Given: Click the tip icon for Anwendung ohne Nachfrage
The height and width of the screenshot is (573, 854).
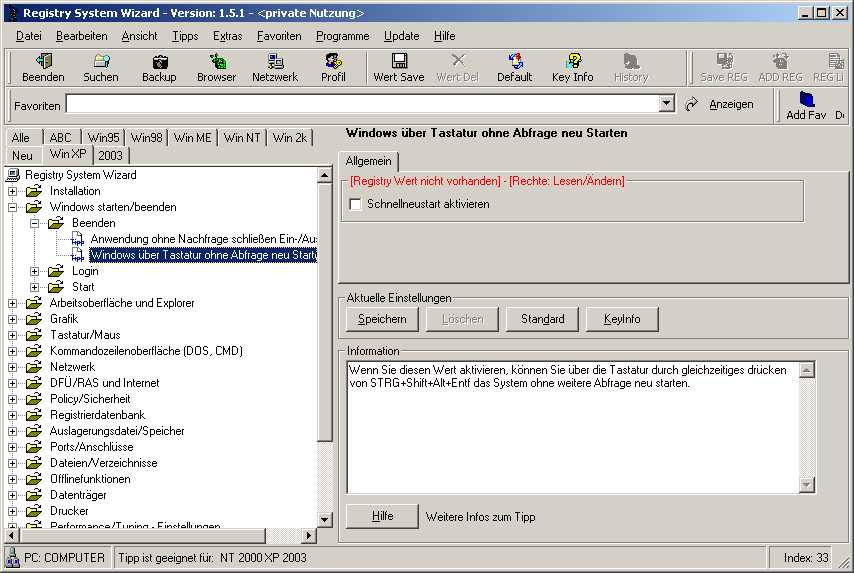Looking at the screenshot, I should [x=78, y=239].
